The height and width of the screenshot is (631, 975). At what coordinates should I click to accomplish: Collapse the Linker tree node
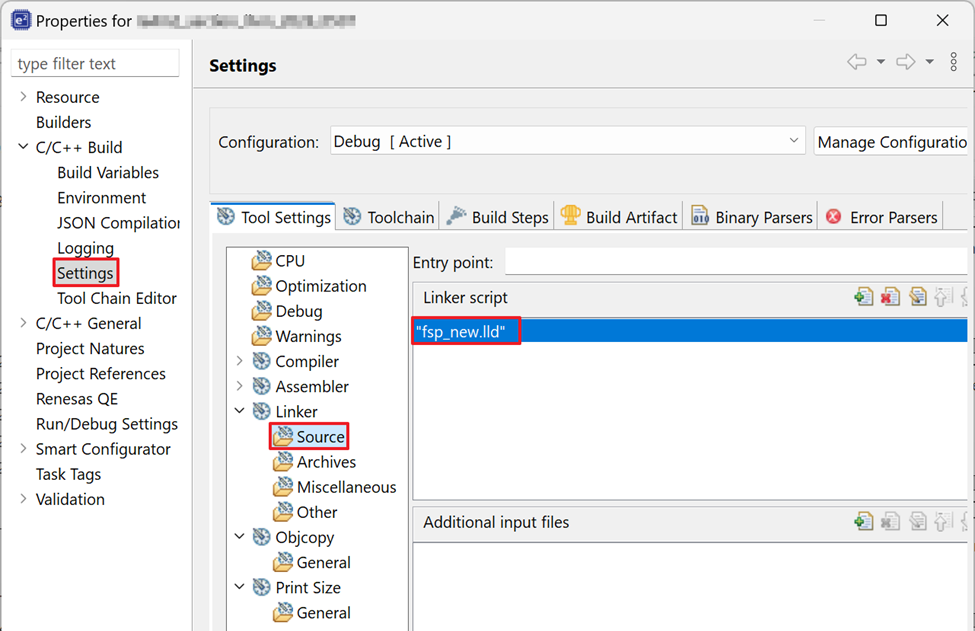[239, 411]
